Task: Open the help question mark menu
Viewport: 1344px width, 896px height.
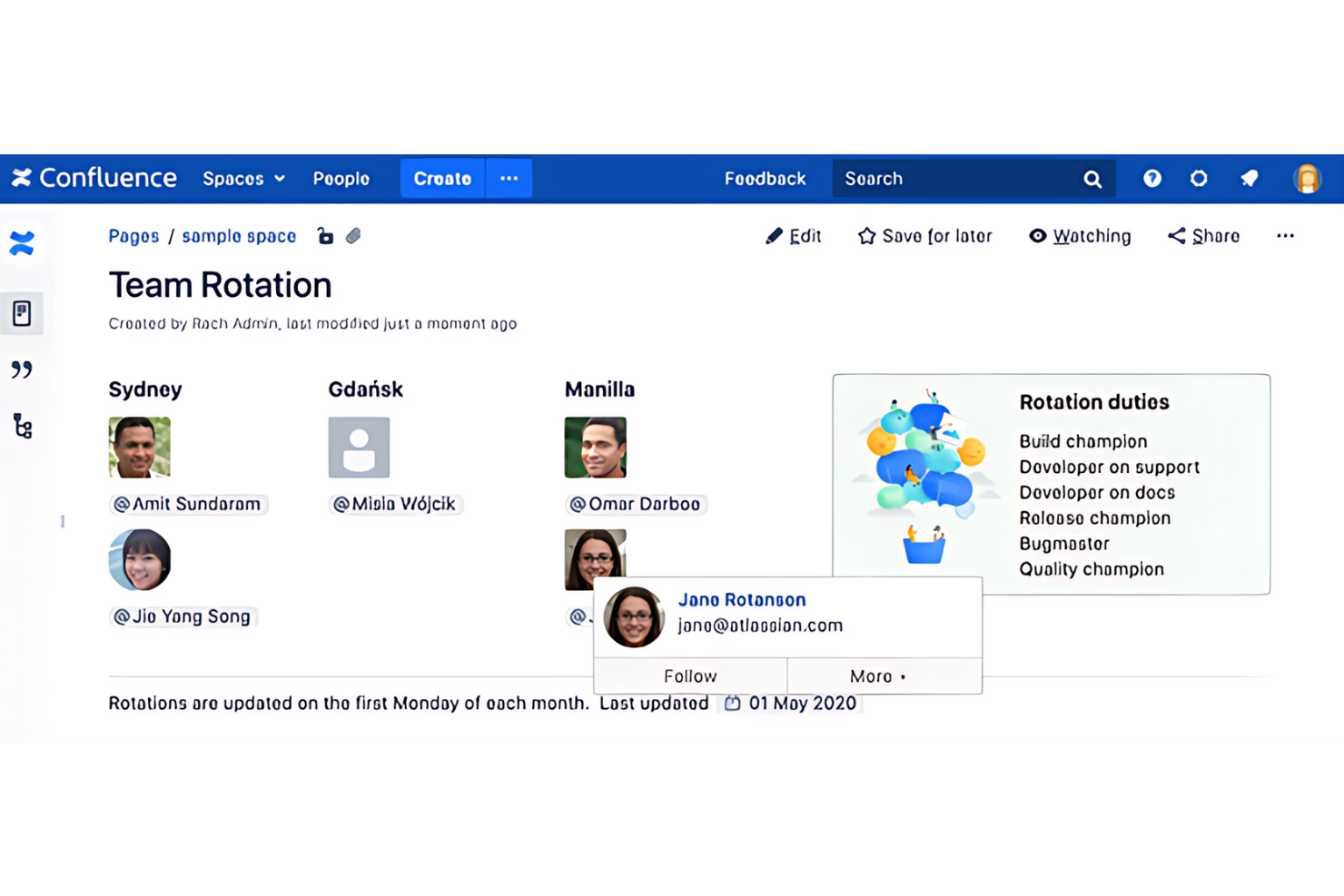Action: pyautogui.click(x=1151, y=179)
